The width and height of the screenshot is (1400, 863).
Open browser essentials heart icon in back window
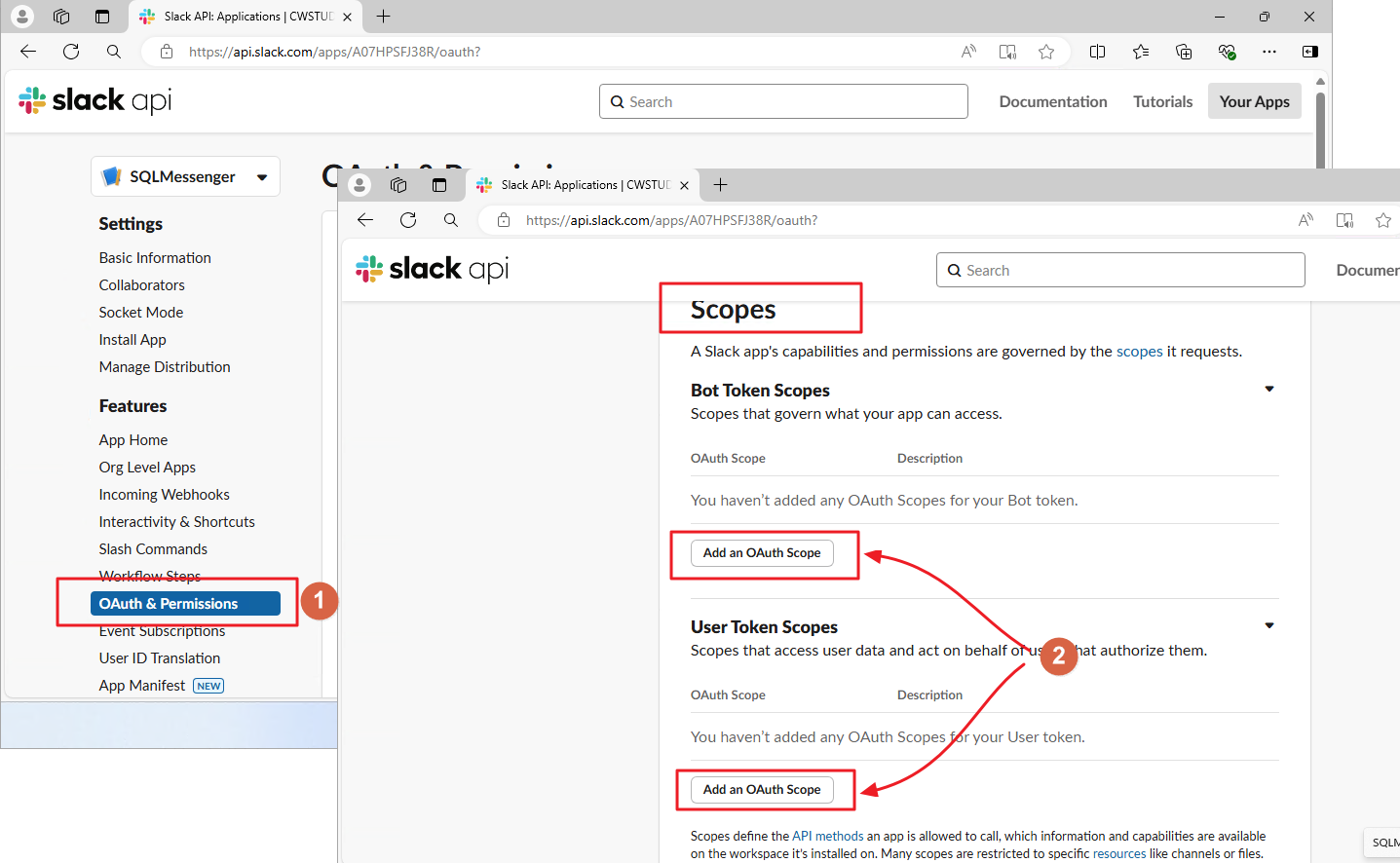1227,52
